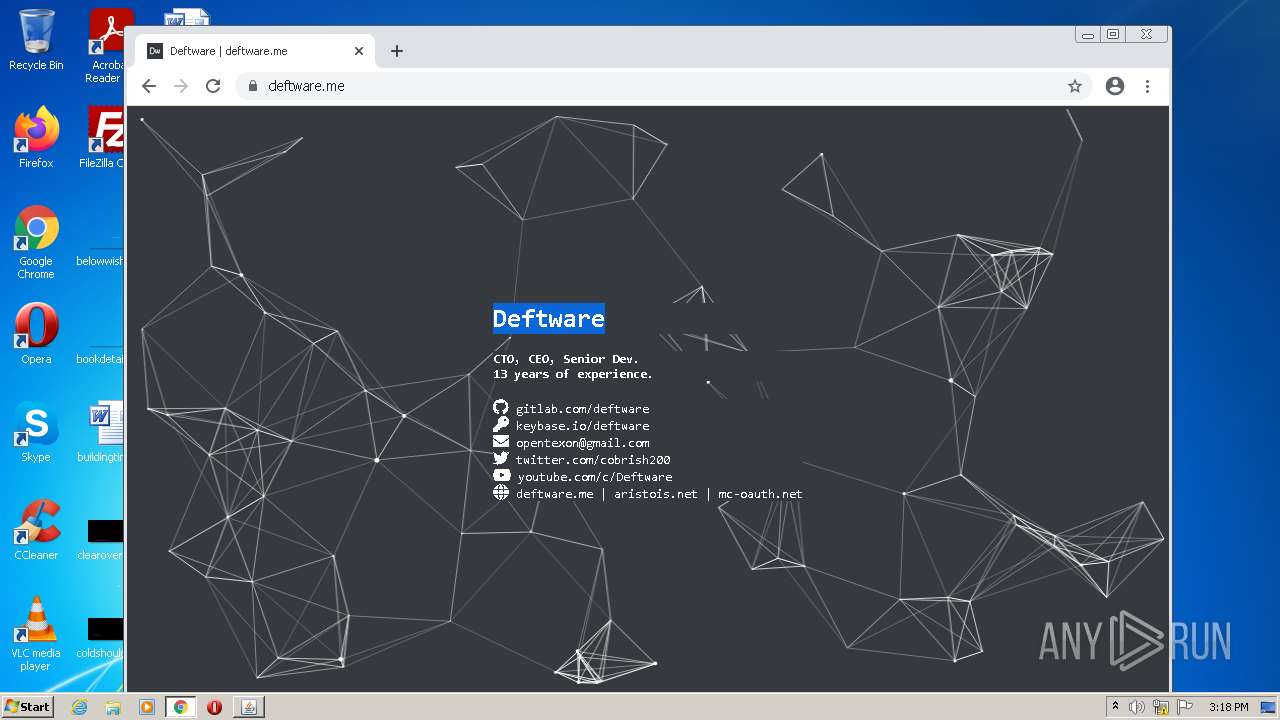The width and height of the screenshot is (1280, 720).
Task: Launch Opera from the desktop
Action: click(36, 334)
